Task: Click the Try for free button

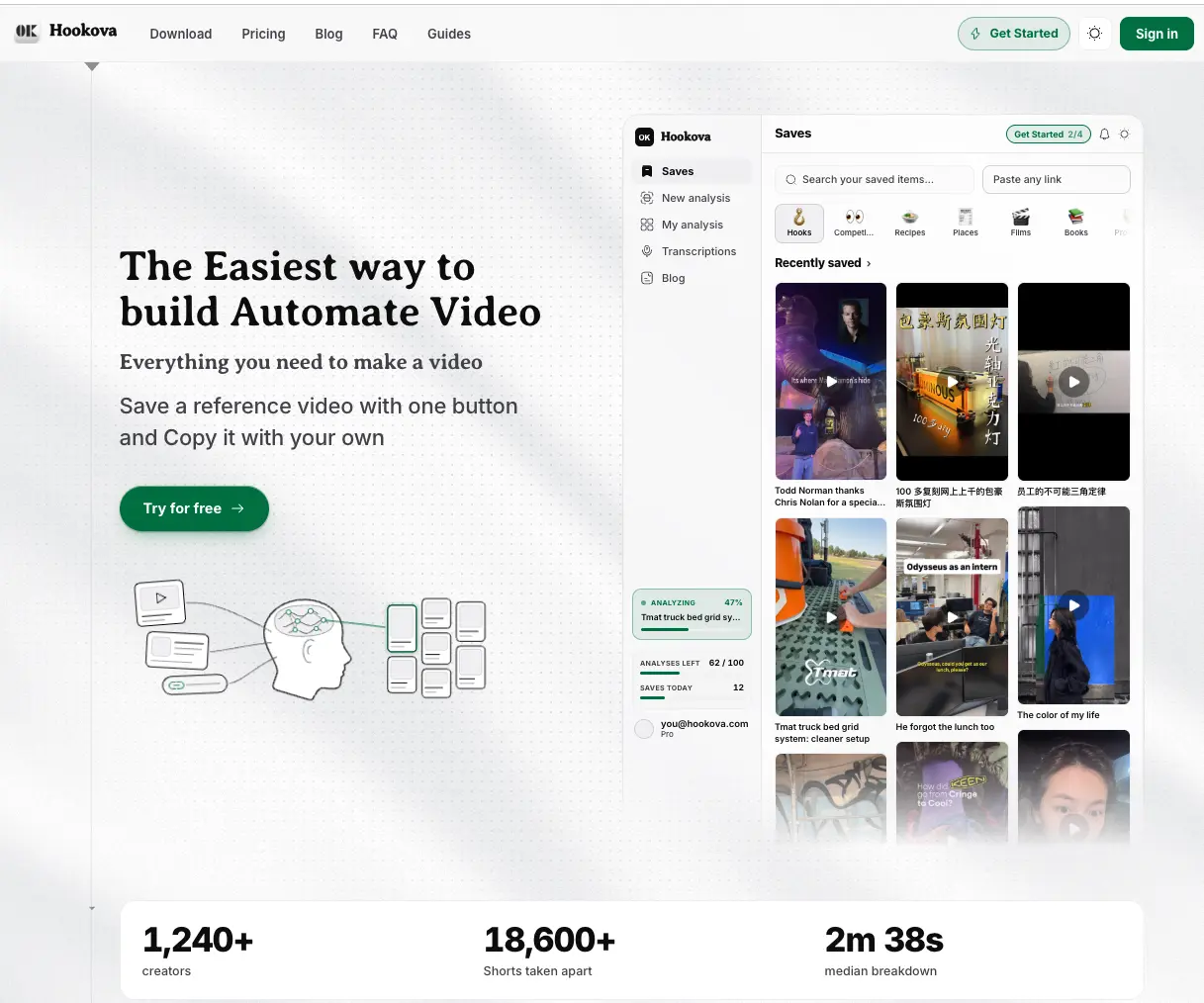Action: (x=194, y=508)
